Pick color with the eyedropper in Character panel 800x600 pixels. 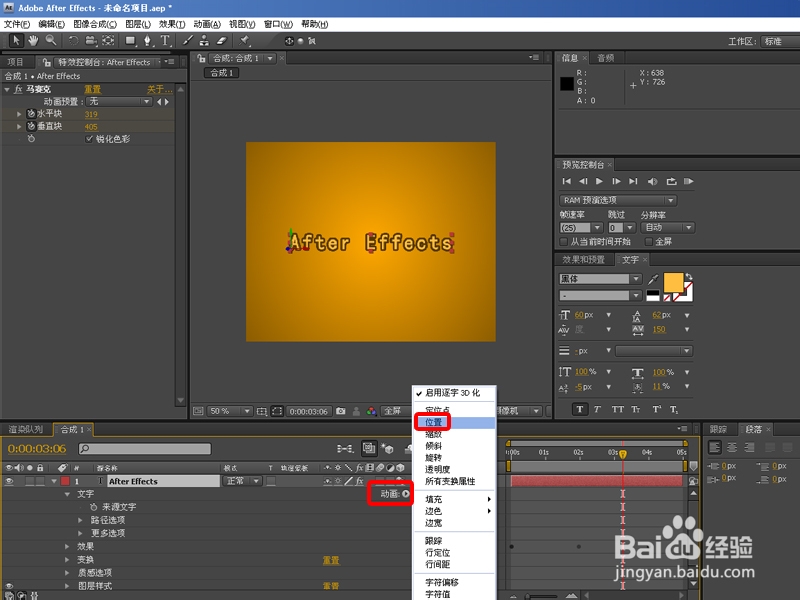[x=653, y=279]
